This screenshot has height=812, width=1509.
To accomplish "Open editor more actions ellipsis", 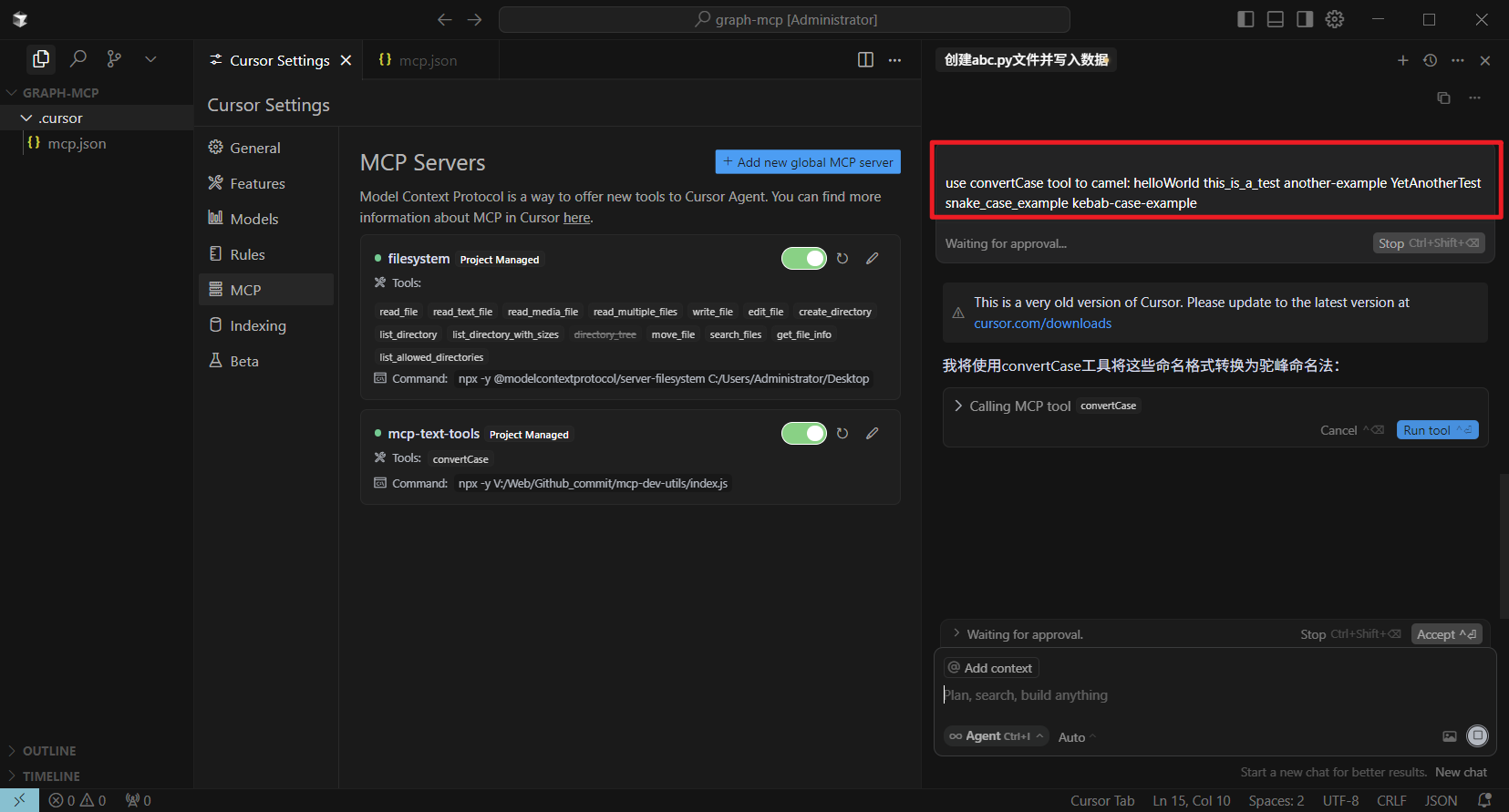I will pyautogui.click(x=895, y=60).
